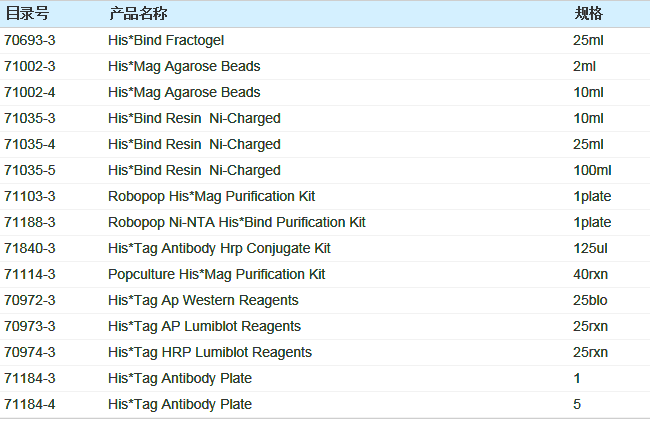Click catalog number 71035-4
The height and width of the screenshot is (421, 650).
[30, 145]
